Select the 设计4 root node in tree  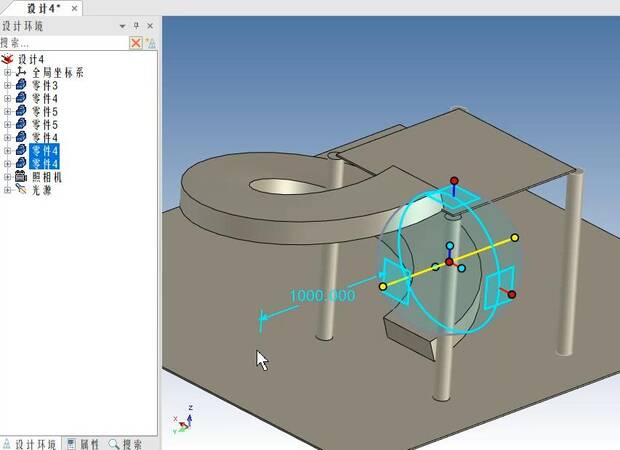(x=31, y=60)
